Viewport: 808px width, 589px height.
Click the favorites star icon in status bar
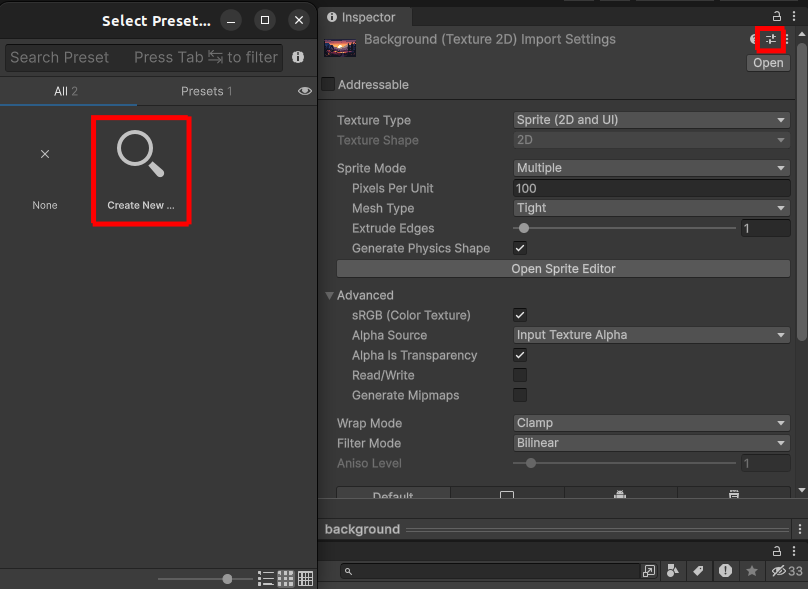752,571
